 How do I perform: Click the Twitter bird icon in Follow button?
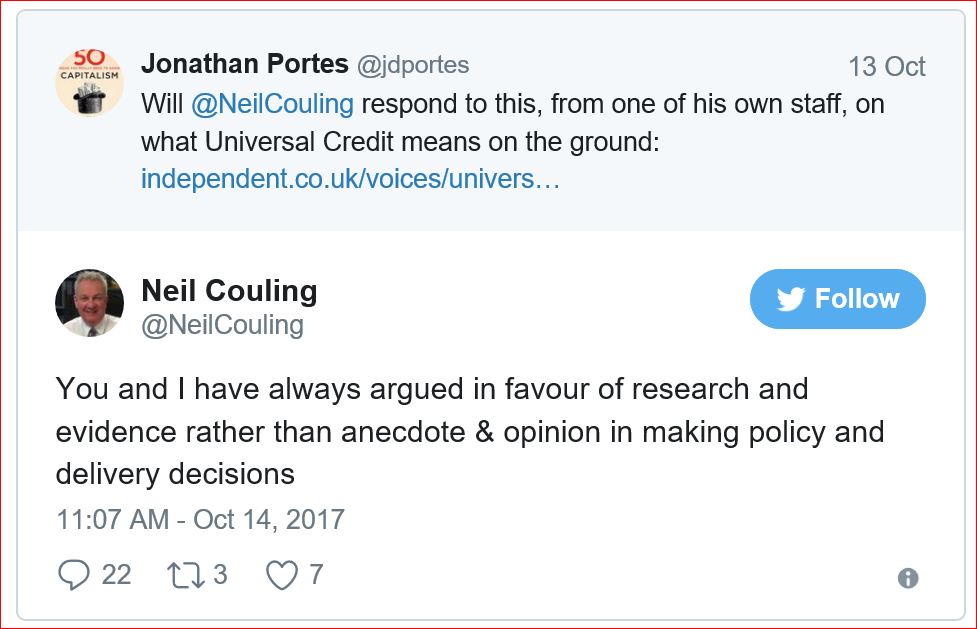click(x=791, y=300)
